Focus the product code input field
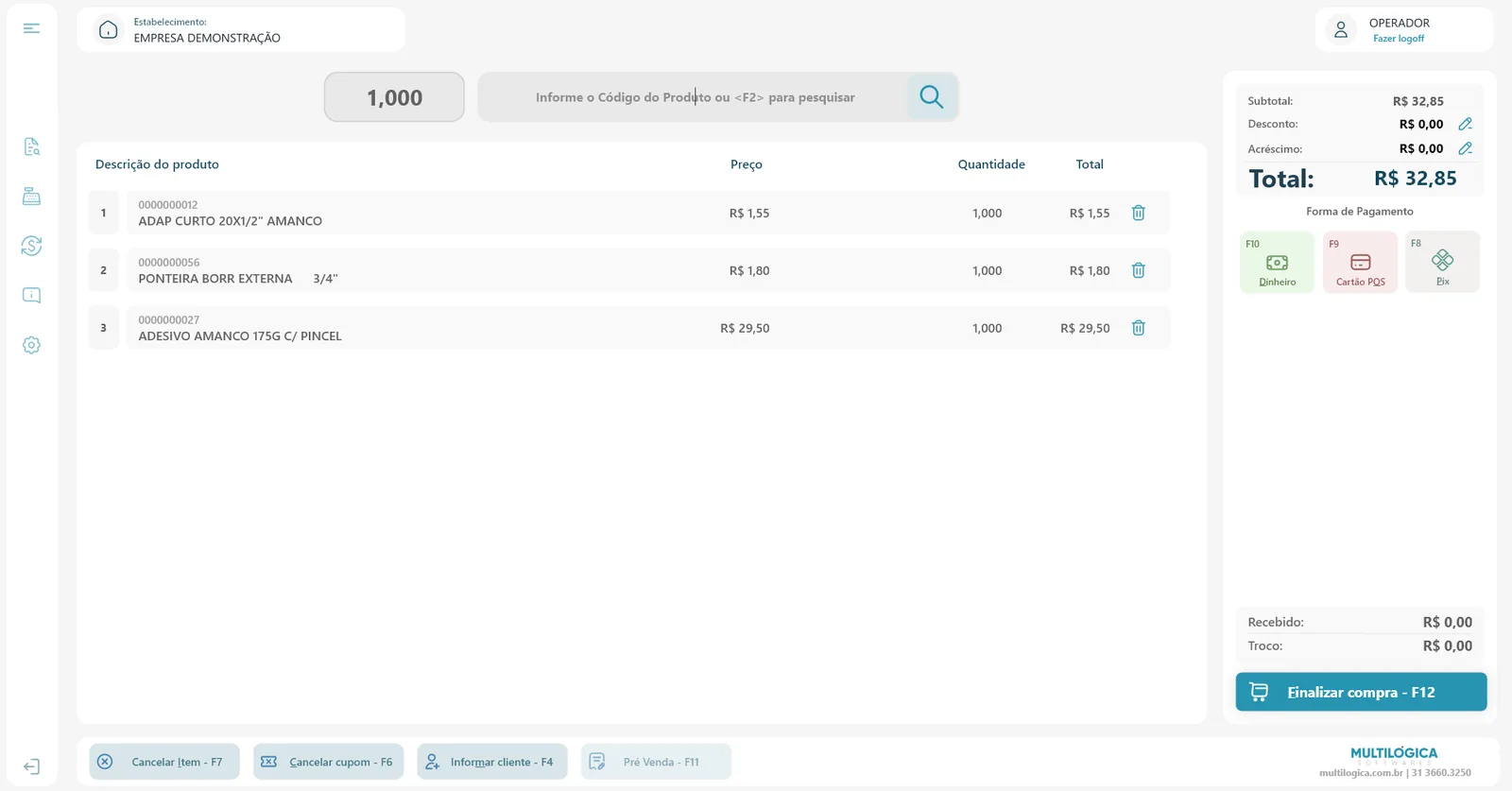The width and height of the screenshot is (1512, 791). (693, 96)
